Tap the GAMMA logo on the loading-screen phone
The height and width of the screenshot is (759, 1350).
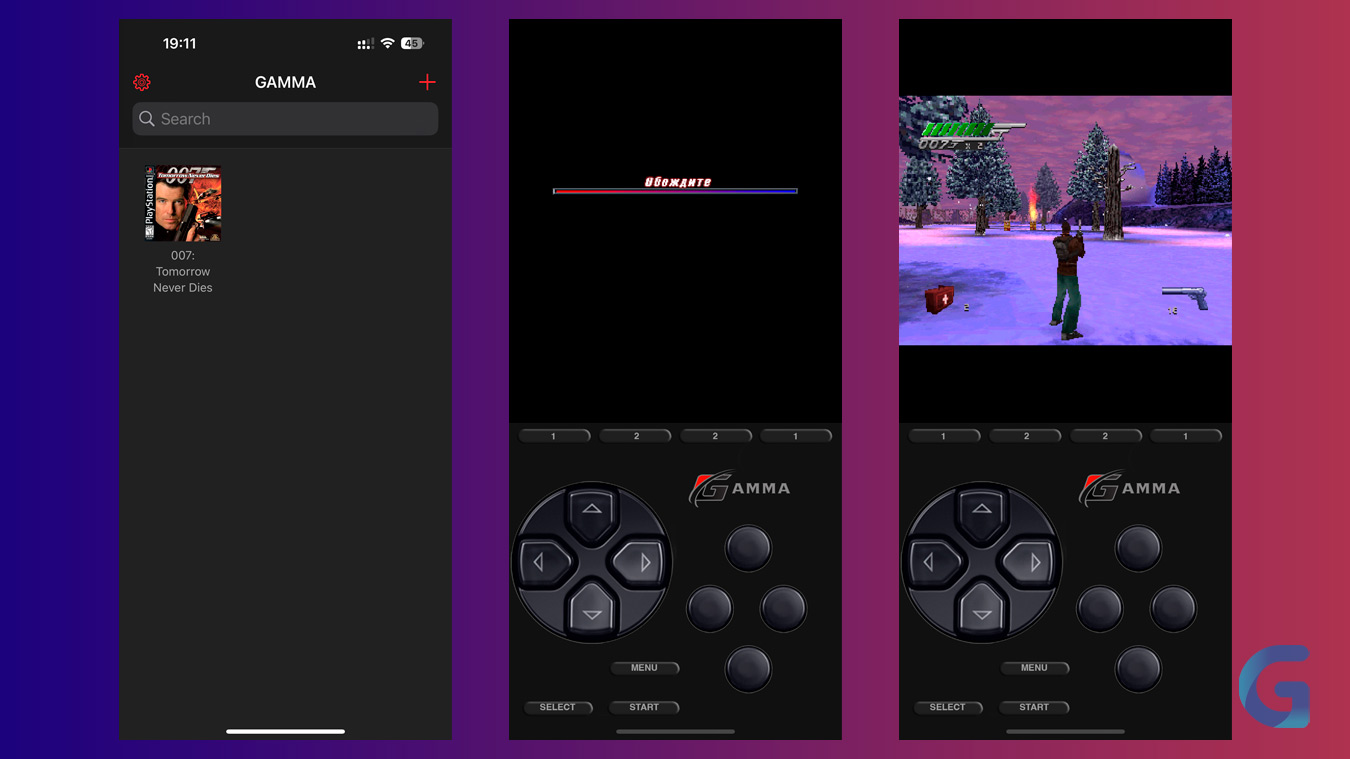[739, 488]
